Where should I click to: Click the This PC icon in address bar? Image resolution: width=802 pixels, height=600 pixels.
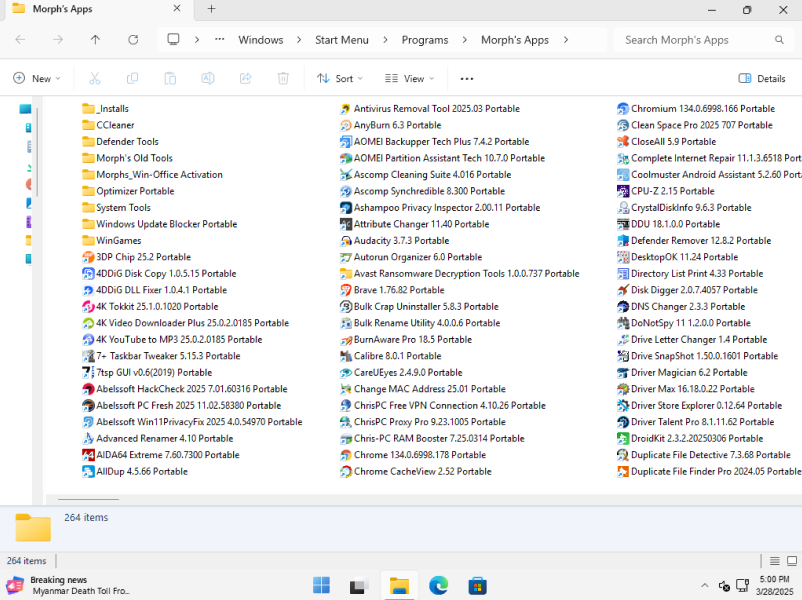pos(173,39)
